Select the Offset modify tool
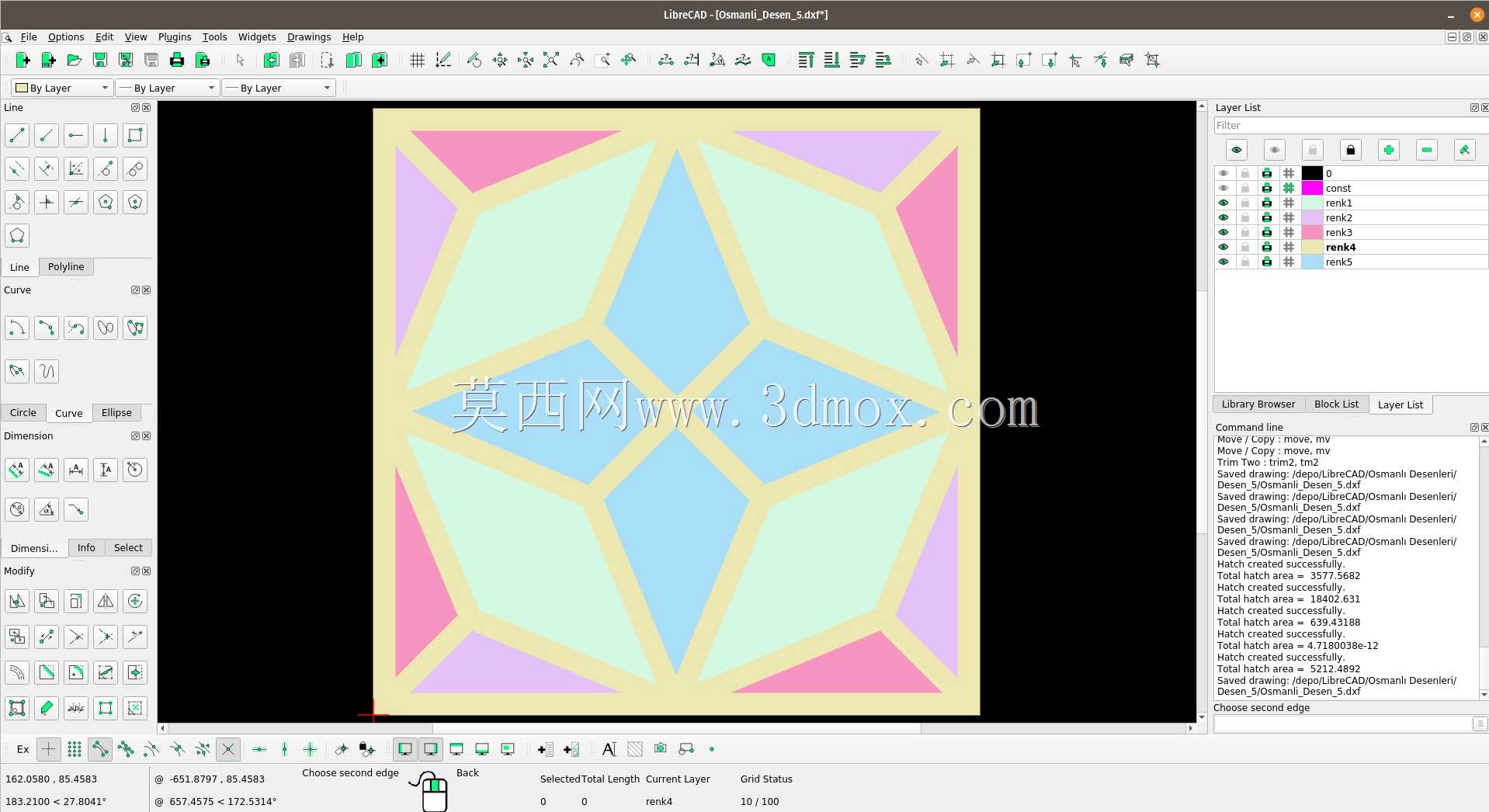This screenshot has height=812, width=1489. [x=17, y=672]
